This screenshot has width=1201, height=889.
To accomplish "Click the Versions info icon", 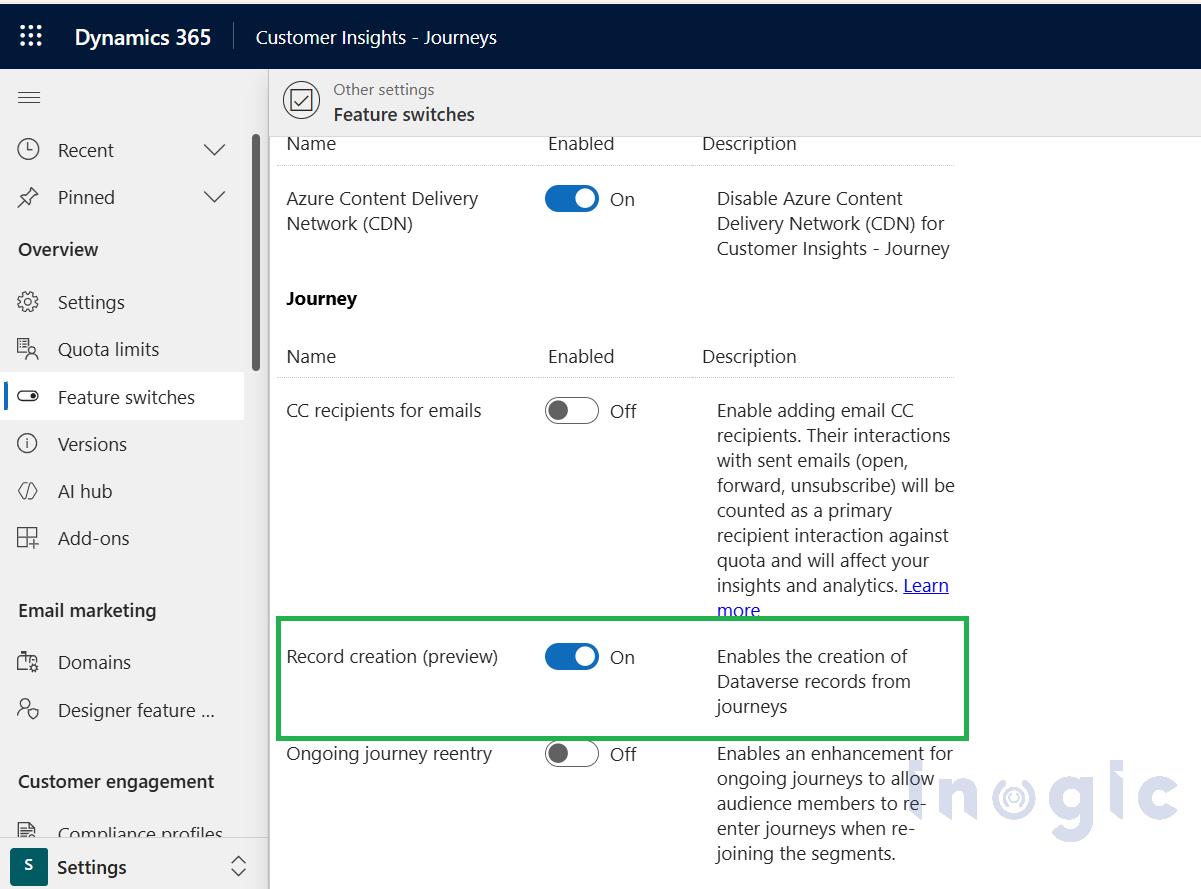I will [x=28, y=444].
